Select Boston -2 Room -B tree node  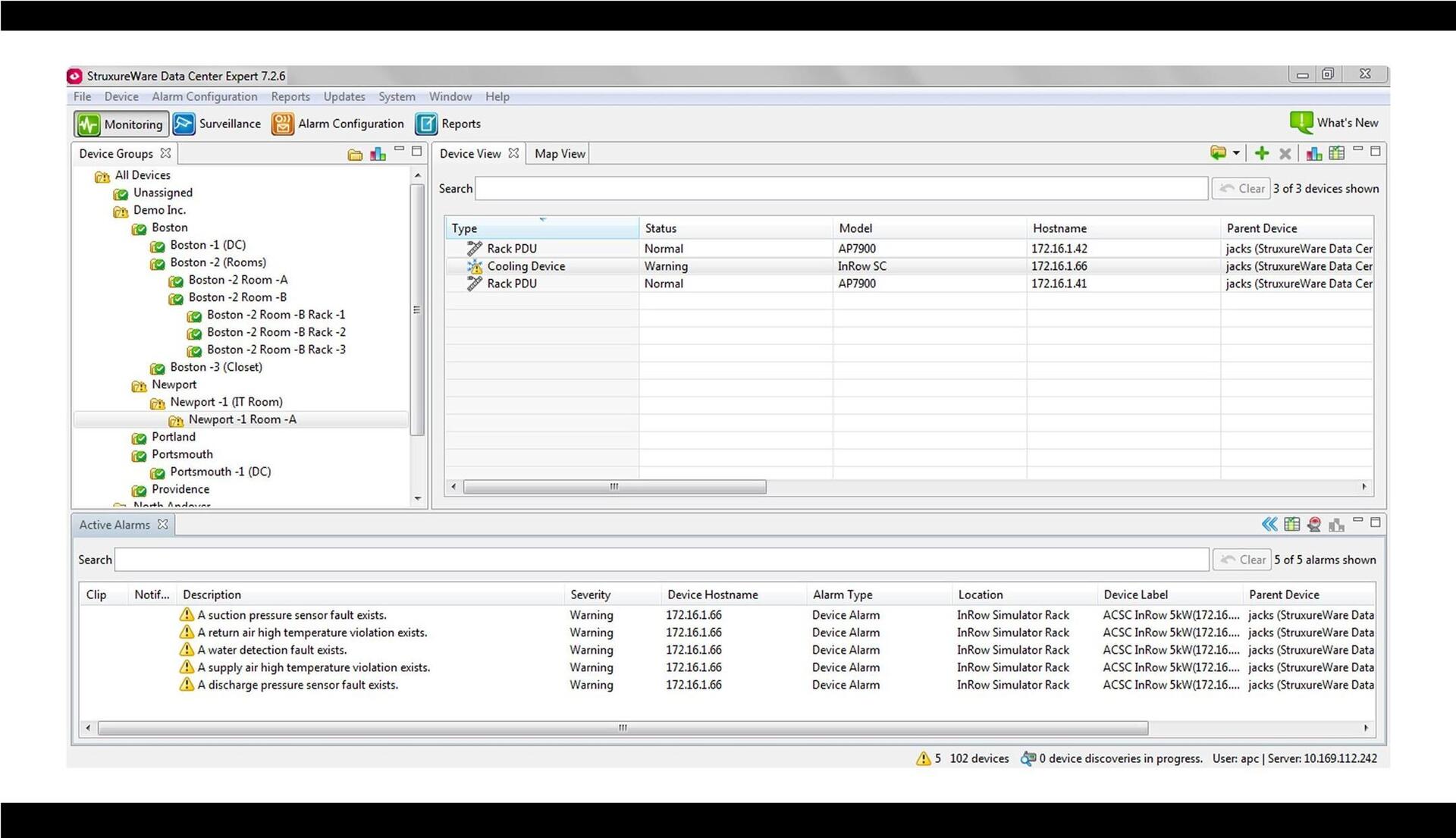(237, 297)
